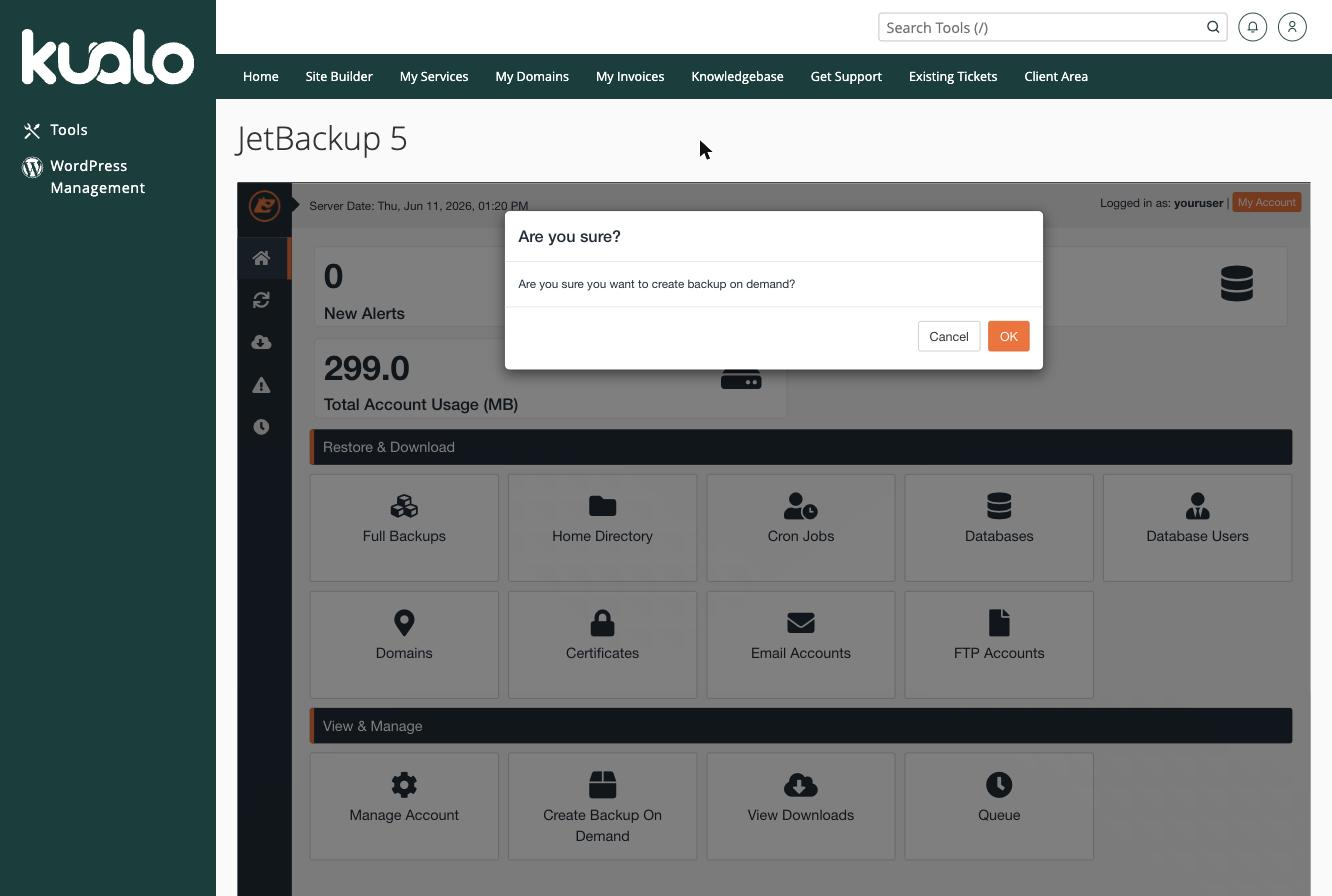Click the 'Are you sure?' dialog title
Viewport: 1332px width, 896px height.
[569, 236]
